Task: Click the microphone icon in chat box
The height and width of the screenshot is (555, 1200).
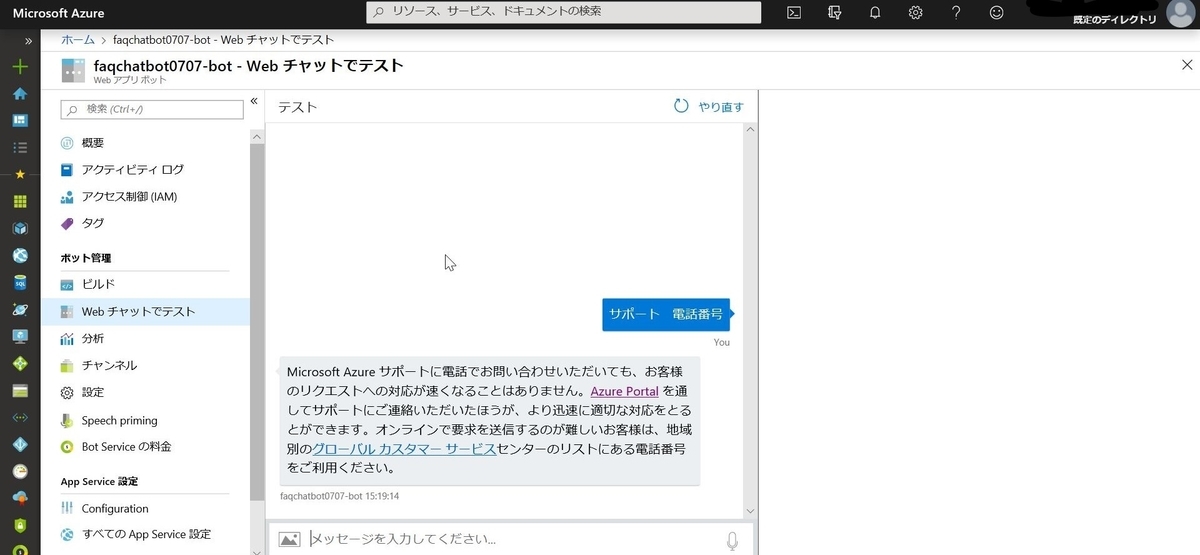Action: pos(732,540)
